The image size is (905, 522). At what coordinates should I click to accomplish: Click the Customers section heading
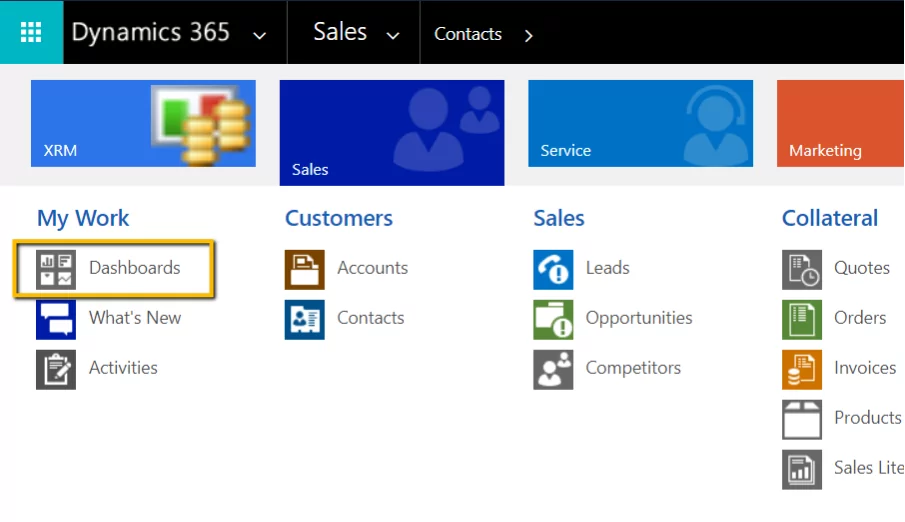click(339, 218)
